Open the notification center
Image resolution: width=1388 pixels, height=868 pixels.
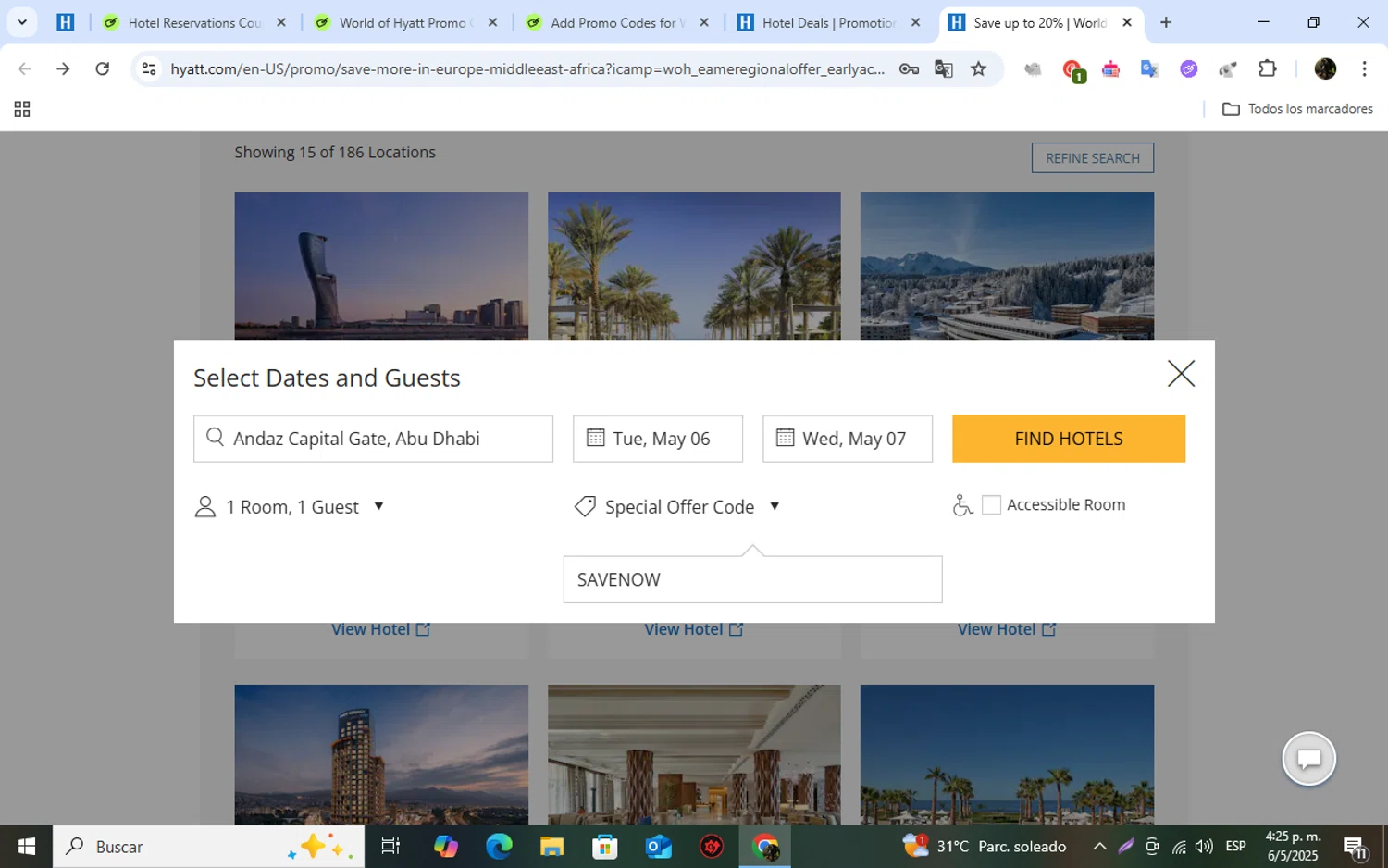click(x=1356, y=847)
